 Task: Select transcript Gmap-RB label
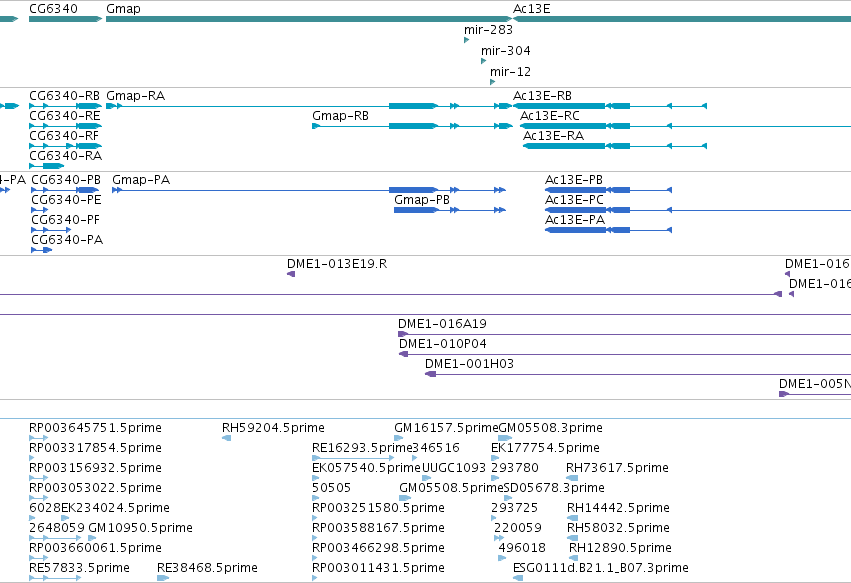(x=340, y=116)
